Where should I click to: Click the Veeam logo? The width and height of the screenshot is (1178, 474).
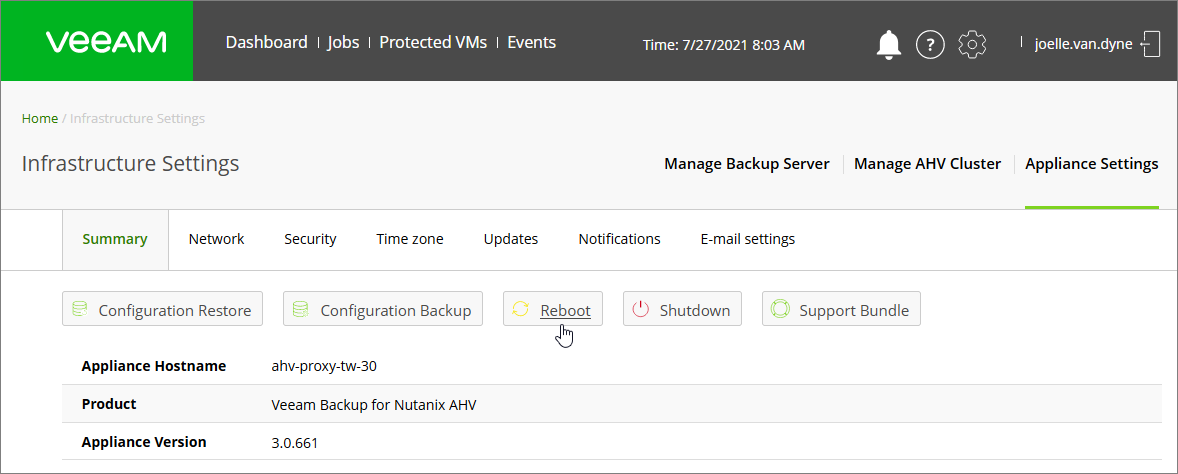coord(106,41)
